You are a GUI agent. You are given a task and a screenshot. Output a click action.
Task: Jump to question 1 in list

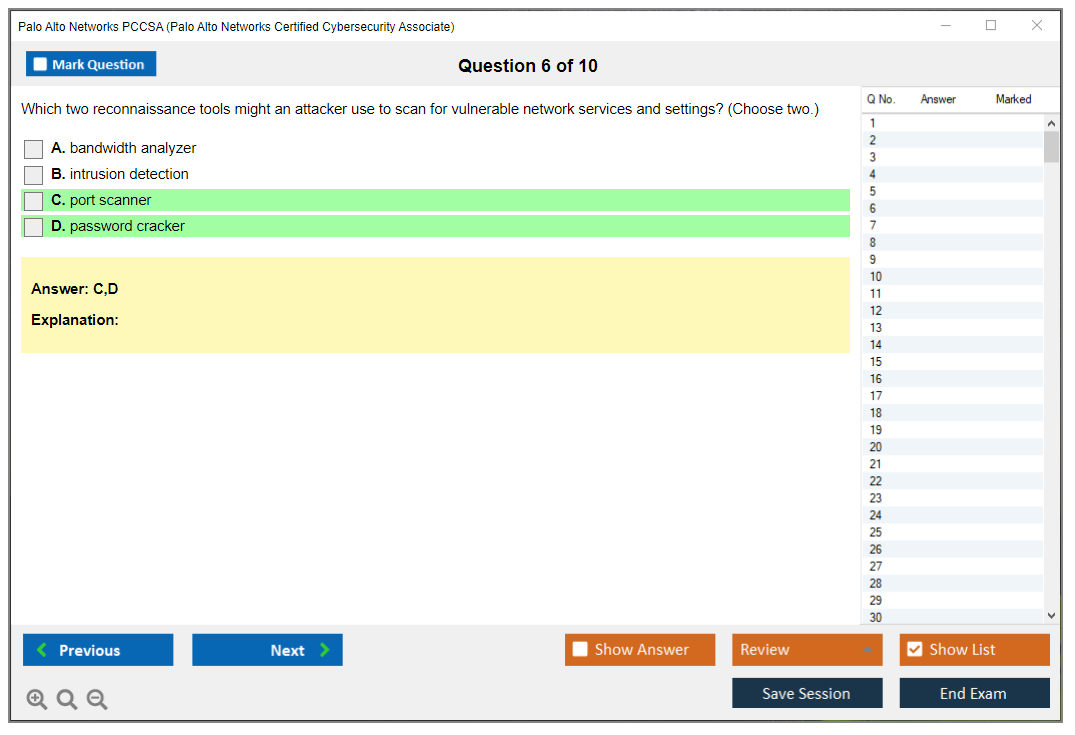point(874,123)
